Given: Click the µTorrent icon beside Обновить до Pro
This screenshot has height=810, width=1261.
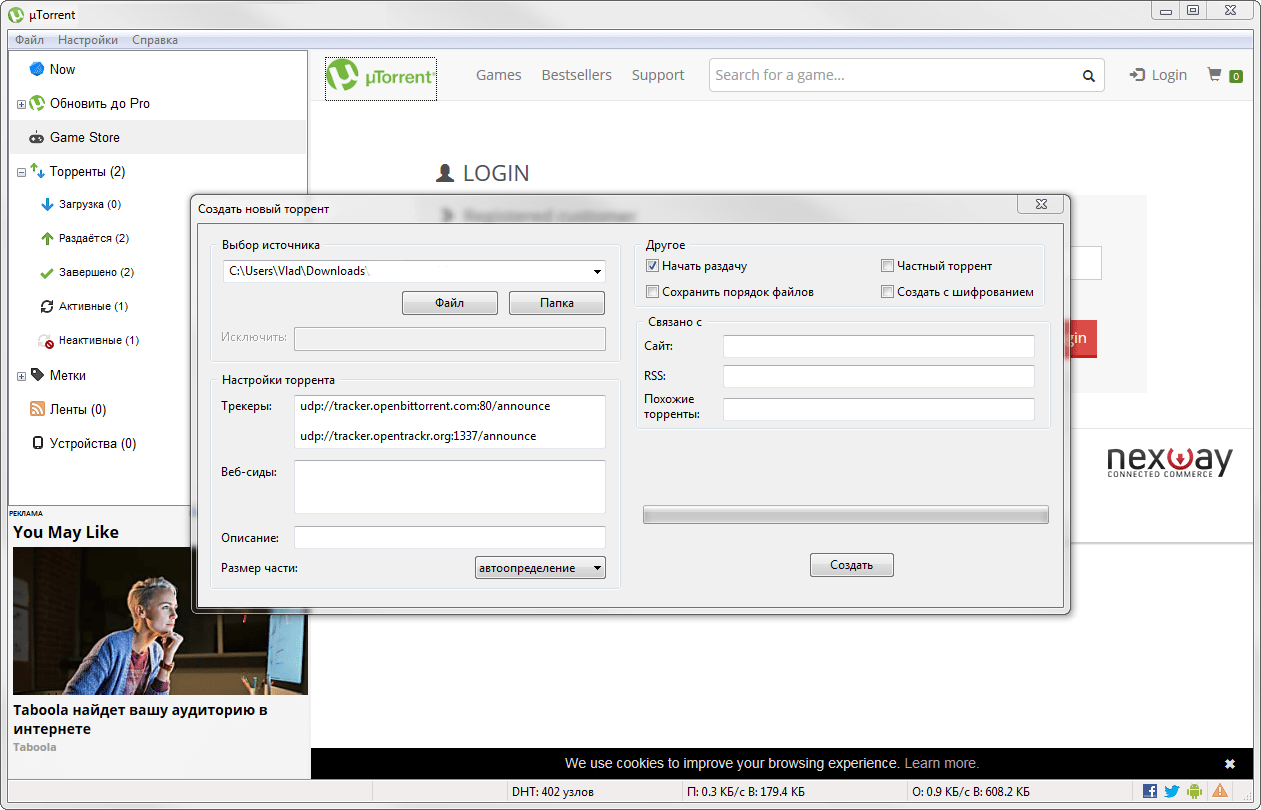Looking at the screenshot, I should (37, 103).
